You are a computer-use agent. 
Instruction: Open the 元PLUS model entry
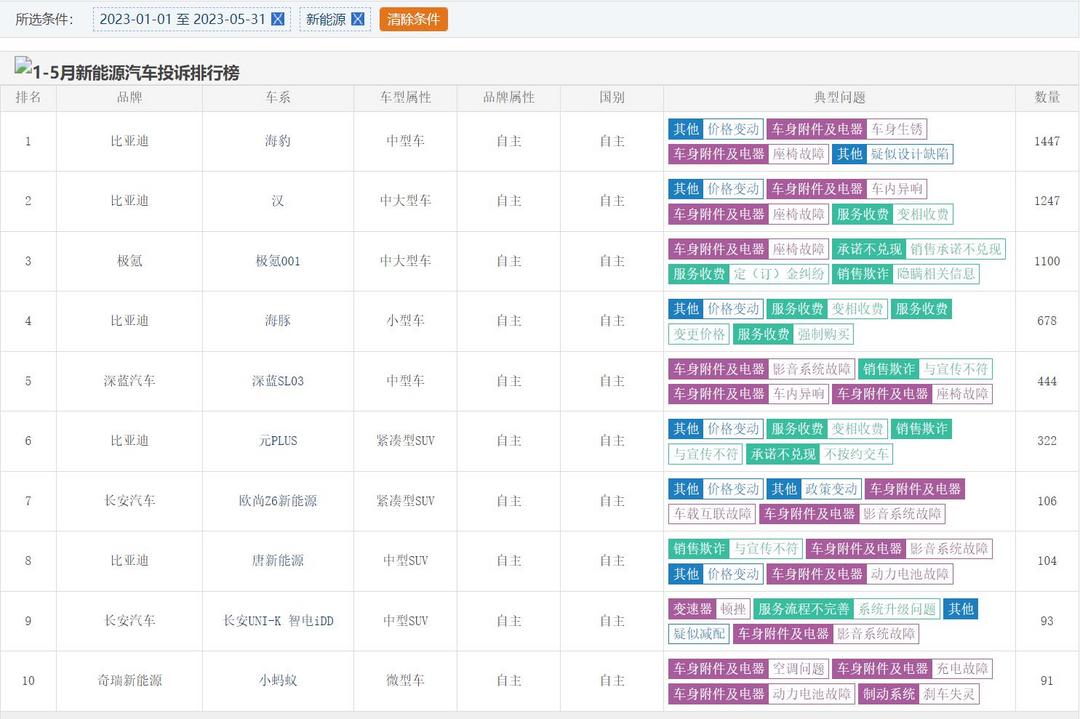(278, 441)
